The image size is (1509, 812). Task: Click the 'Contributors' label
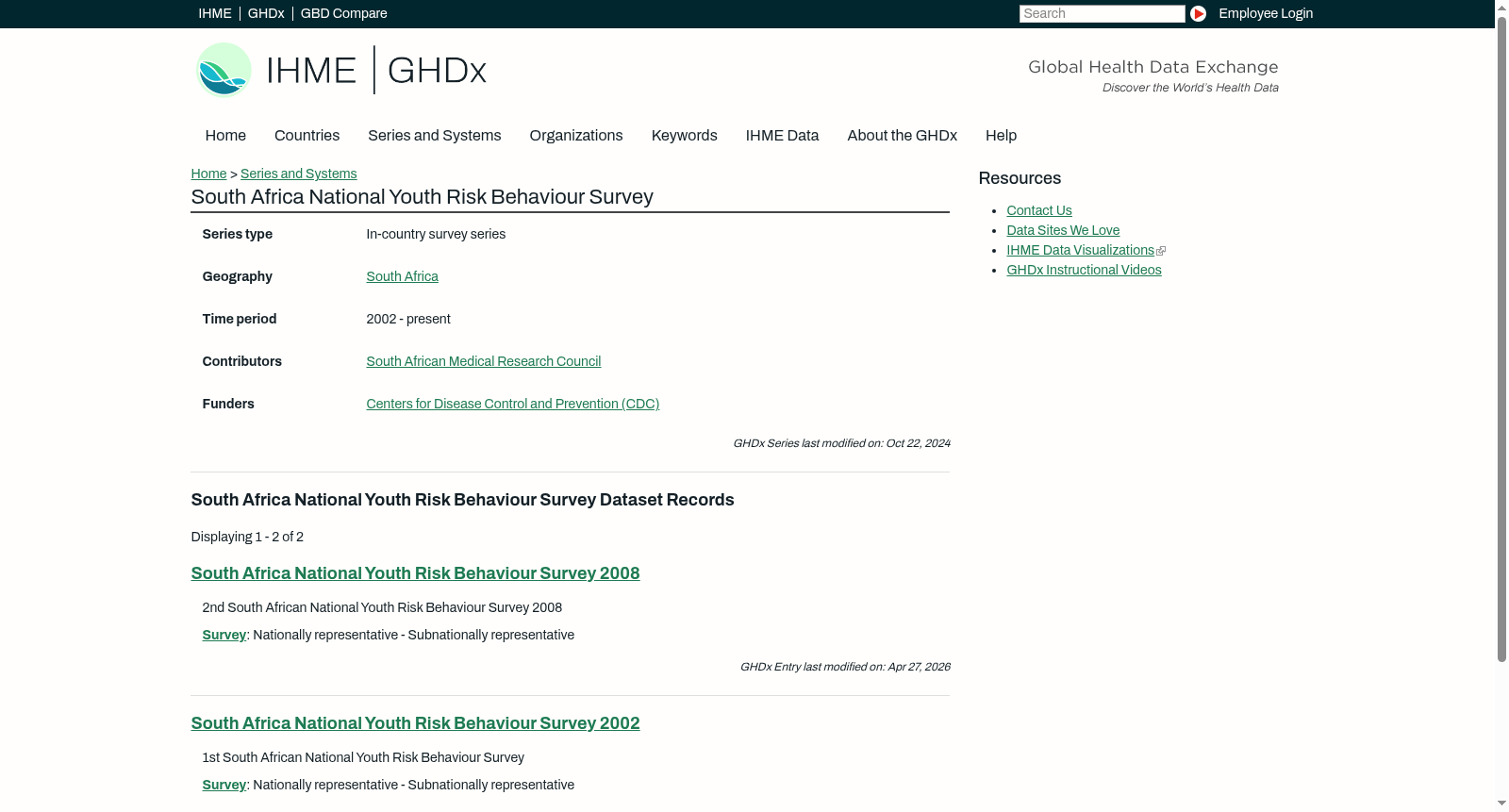(x=241, y=361)
